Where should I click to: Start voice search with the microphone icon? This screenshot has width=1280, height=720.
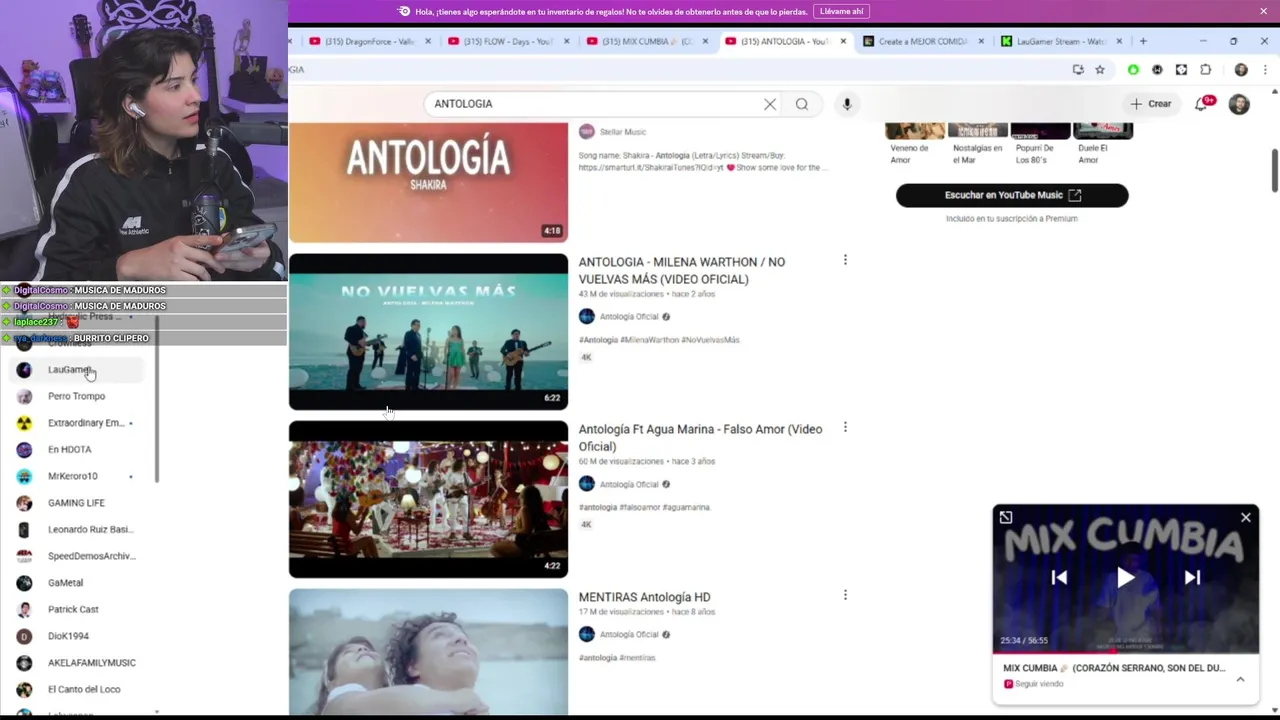tap(847, 104)
